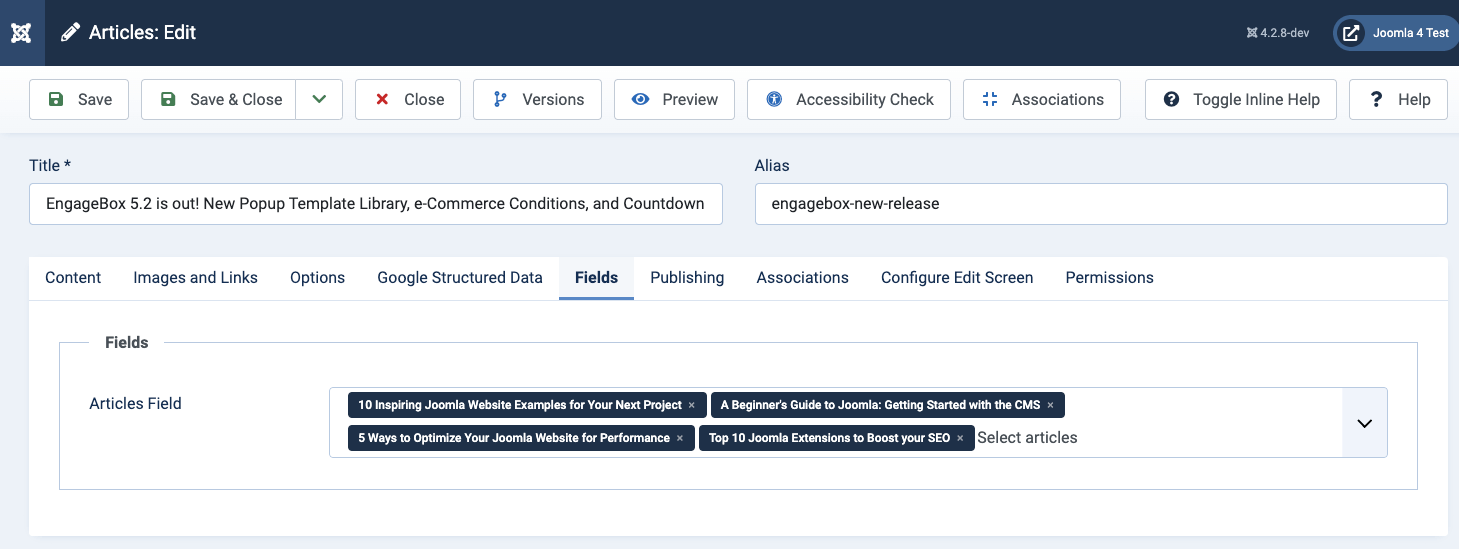Click the Preview button
The image size is (1459, 549).
point(674,99)
